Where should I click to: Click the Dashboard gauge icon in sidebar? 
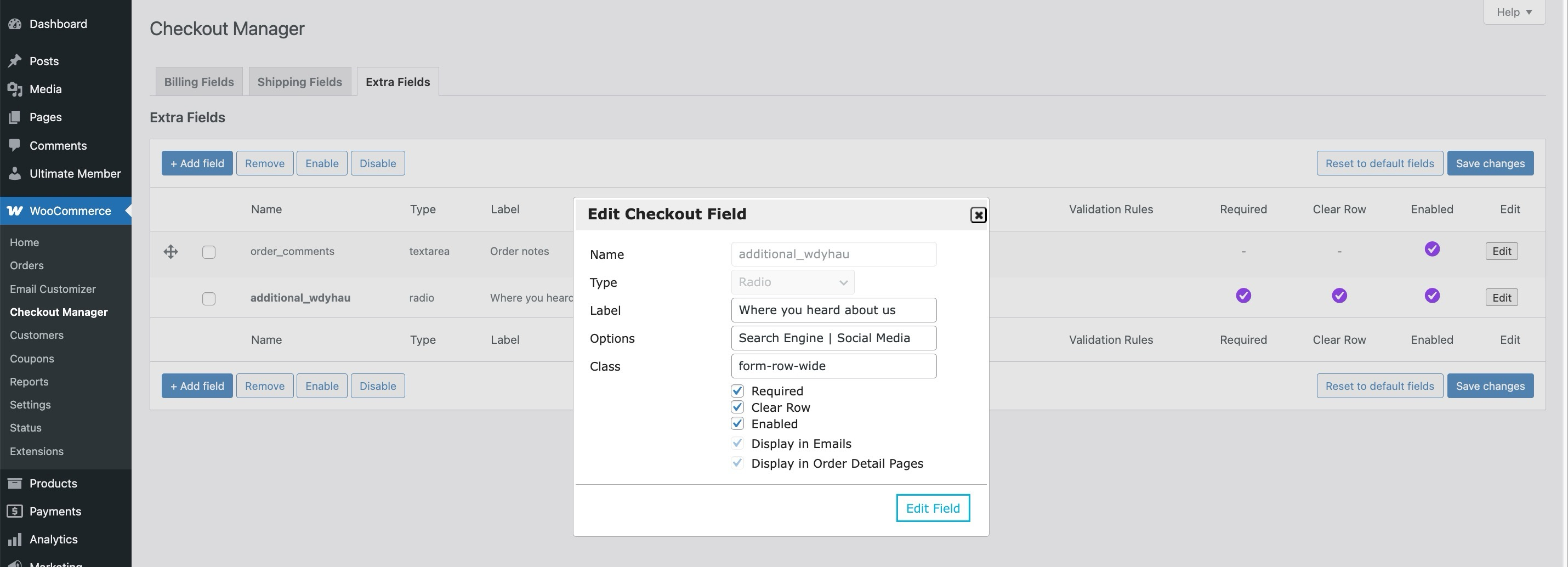tap(15, 24)
